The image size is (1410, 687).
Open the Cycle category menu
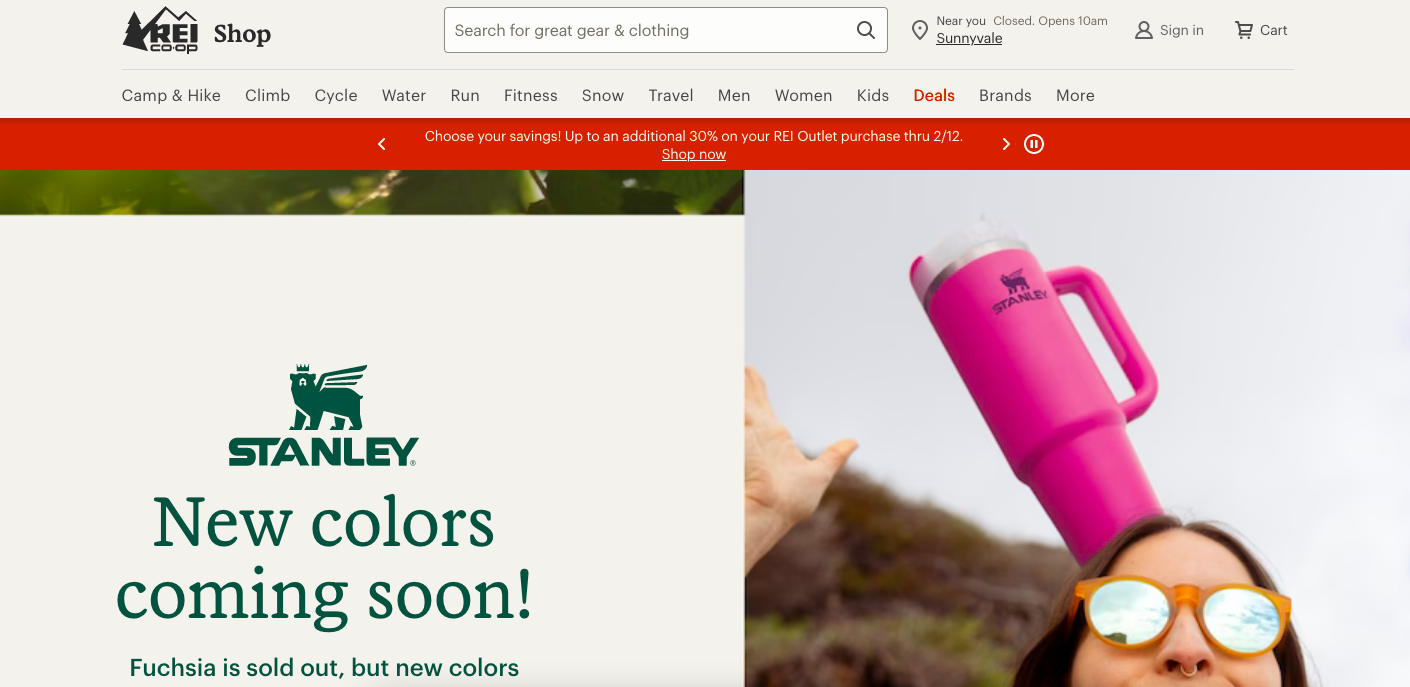click(x=336, y=96)
